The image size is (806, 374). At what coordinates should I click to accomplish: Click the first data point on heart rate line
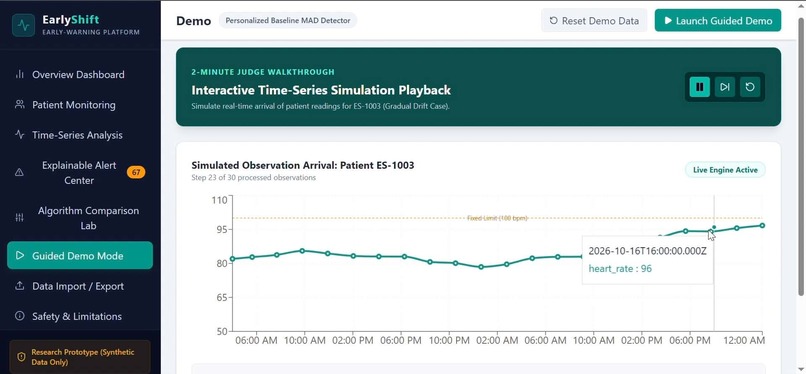232,259
